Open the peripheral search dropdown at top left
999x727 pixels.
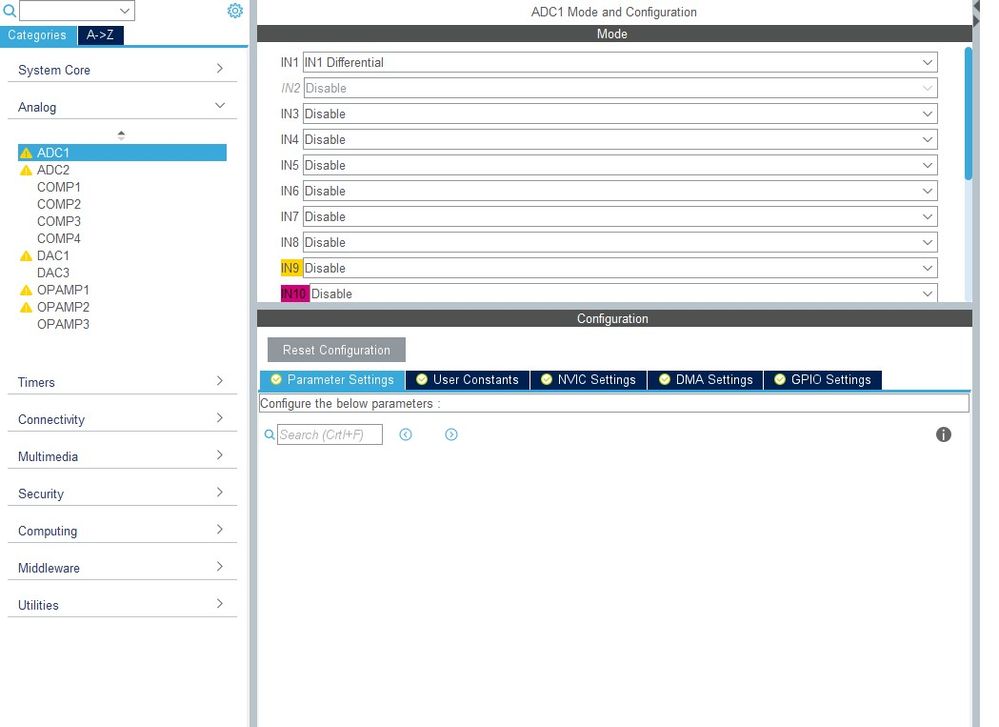pos(77,11)
